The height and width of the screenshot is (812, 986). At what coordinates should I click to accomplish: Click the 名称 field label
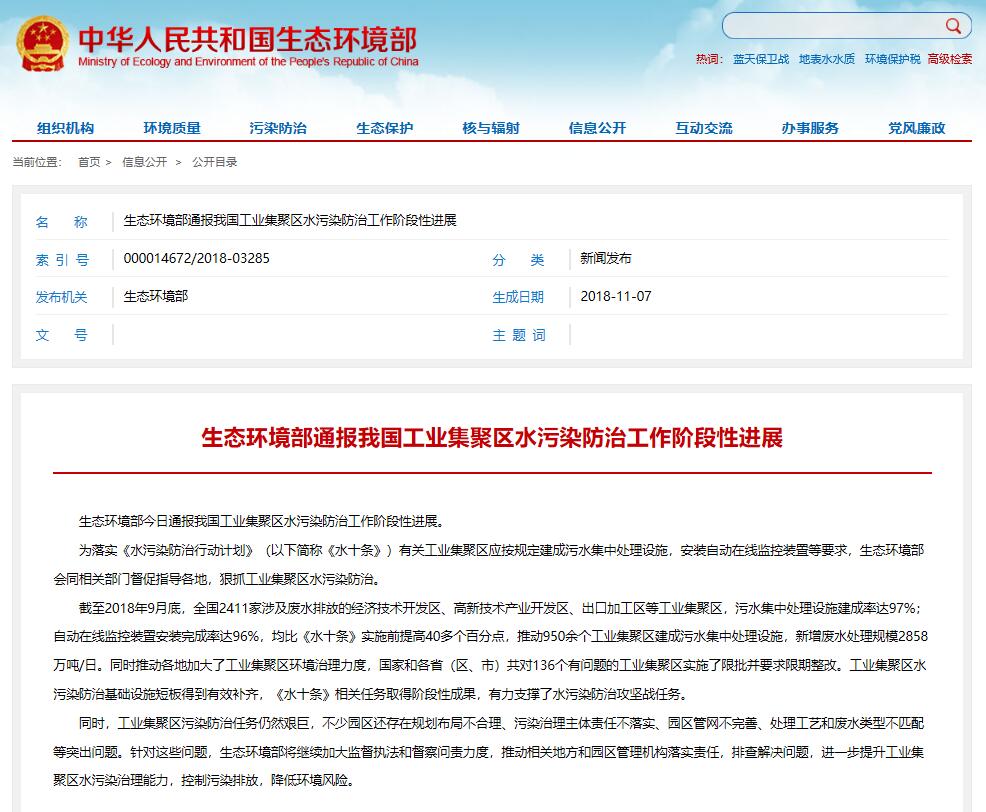tap(62, 222)
